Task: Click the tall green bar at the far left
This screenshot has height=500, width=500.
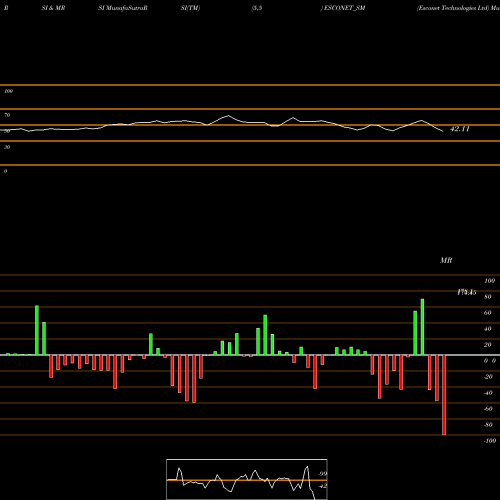Action: tap(37, 330)
